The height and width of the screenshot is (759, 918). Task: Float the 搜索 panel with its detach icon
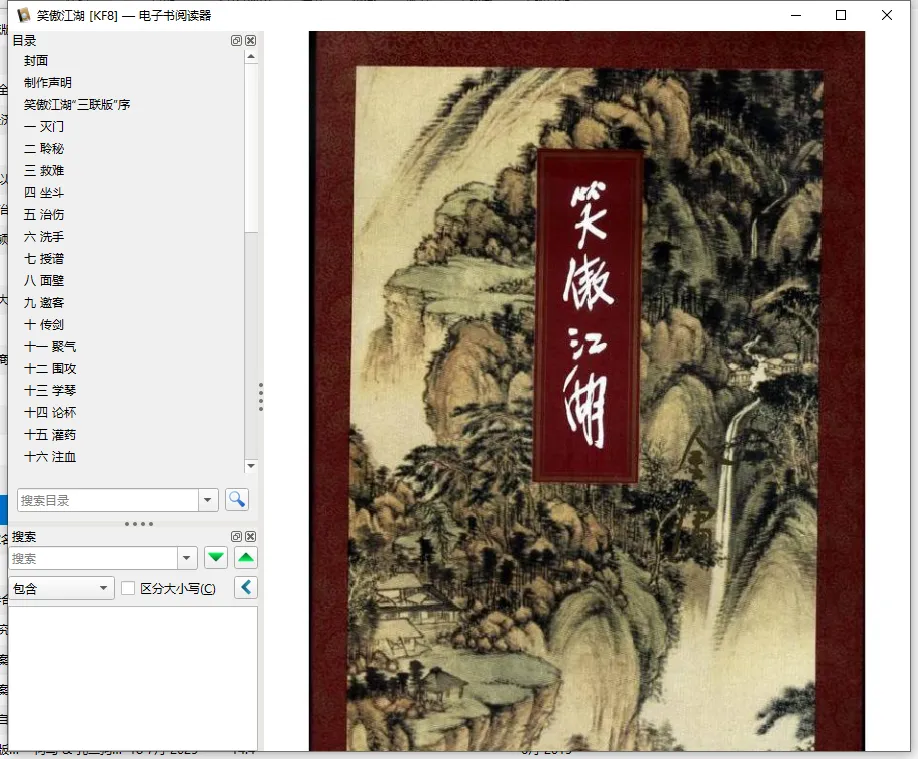(236, 536)
